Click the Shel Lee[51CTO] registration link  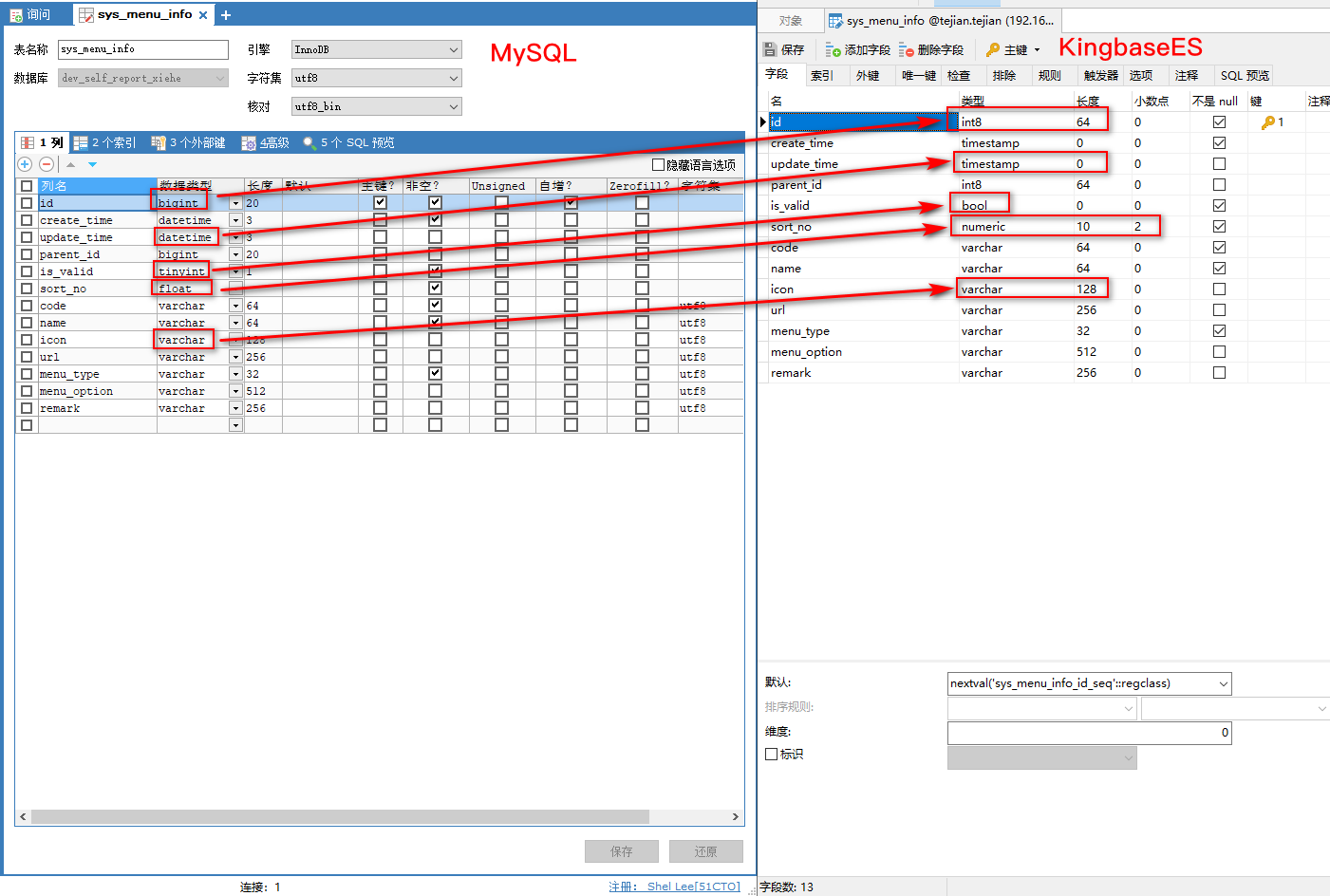[693, 887]
